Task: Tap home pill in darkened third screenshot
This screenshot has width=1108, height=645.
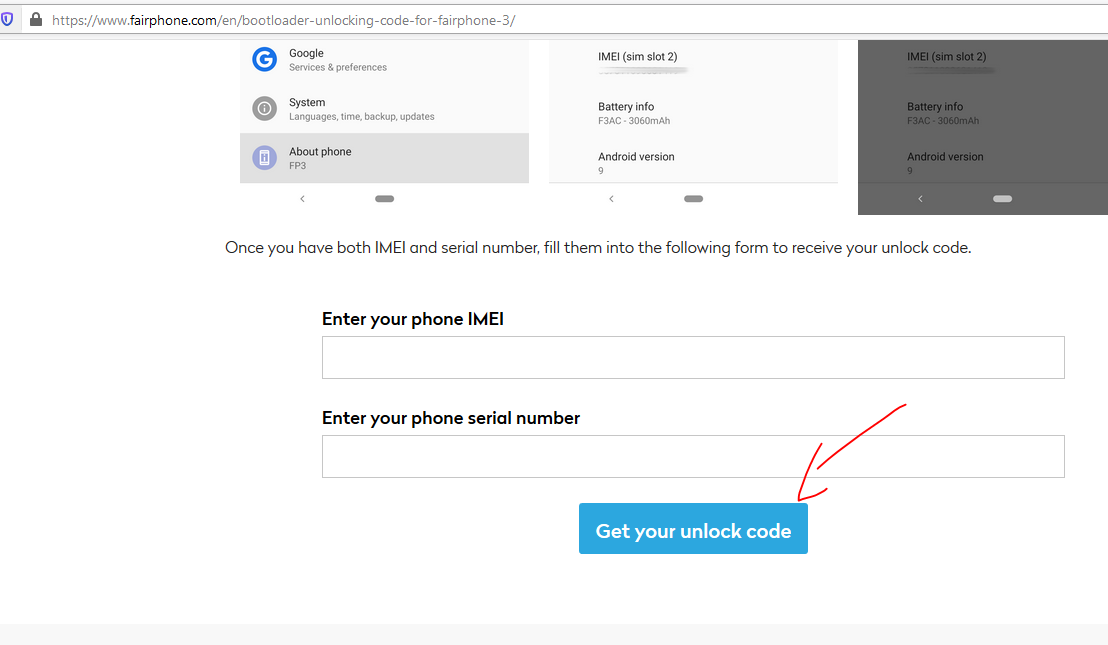Action: click(x=1002, y=199)
